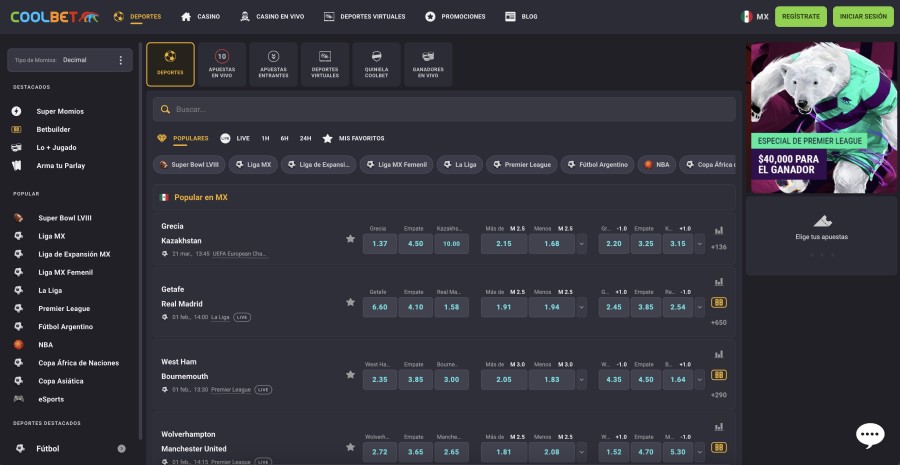Open the three-dot menu beside Tipo de Momios
The image size is (900, 465).
[121, 60]
